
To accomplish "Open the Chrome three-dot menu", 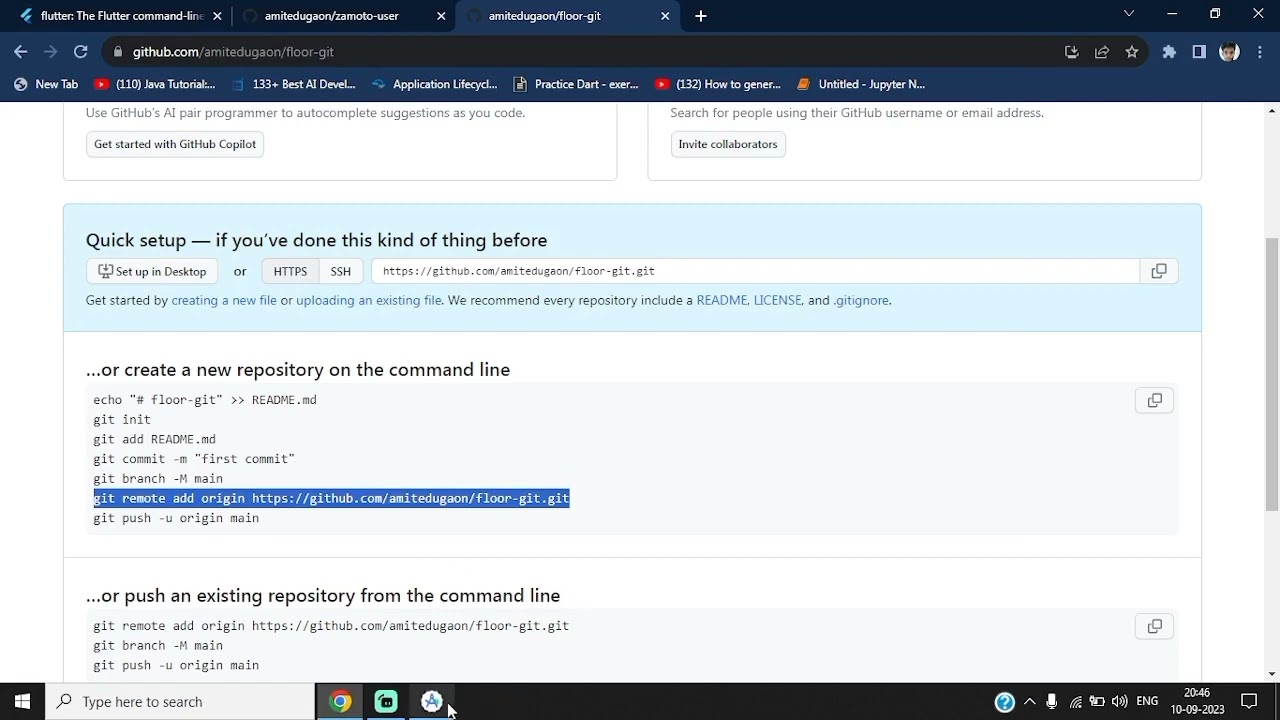I will click(1258, 52).
